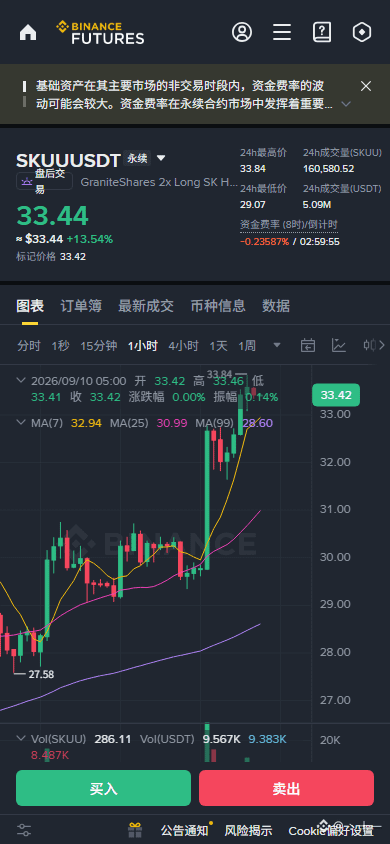Viewport: 390px width, 844px height.
Task: Open the user account profile icon
Action: pyautogui.click(x=242, y=32)
